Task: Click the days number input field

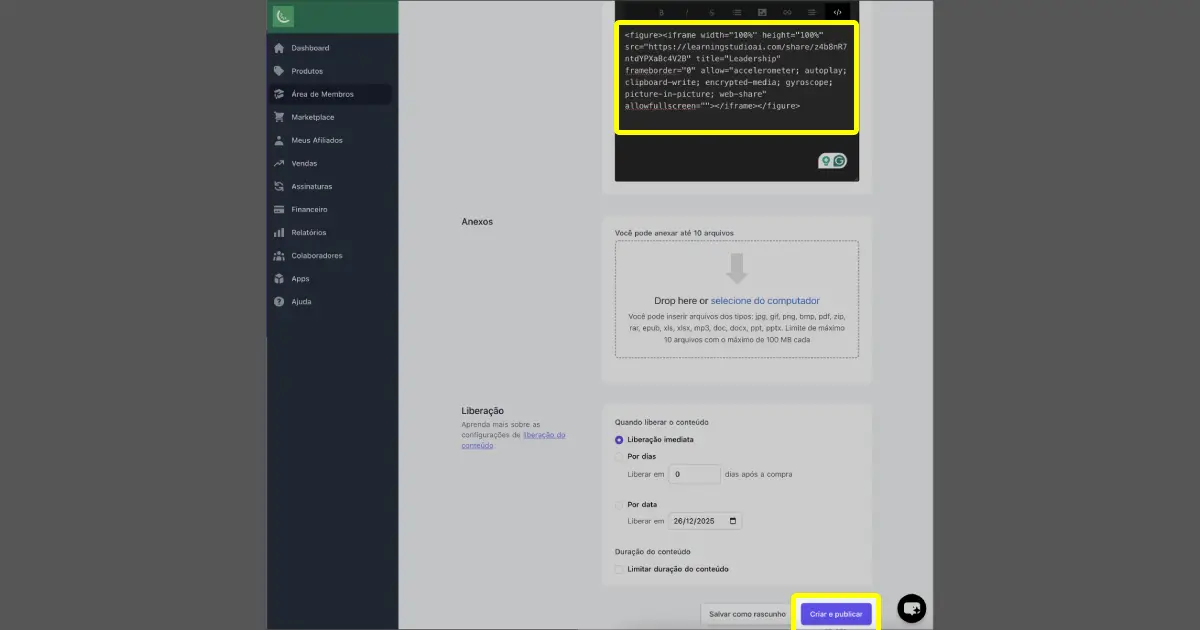Action: pyautogui.click(x=694, y=474)
